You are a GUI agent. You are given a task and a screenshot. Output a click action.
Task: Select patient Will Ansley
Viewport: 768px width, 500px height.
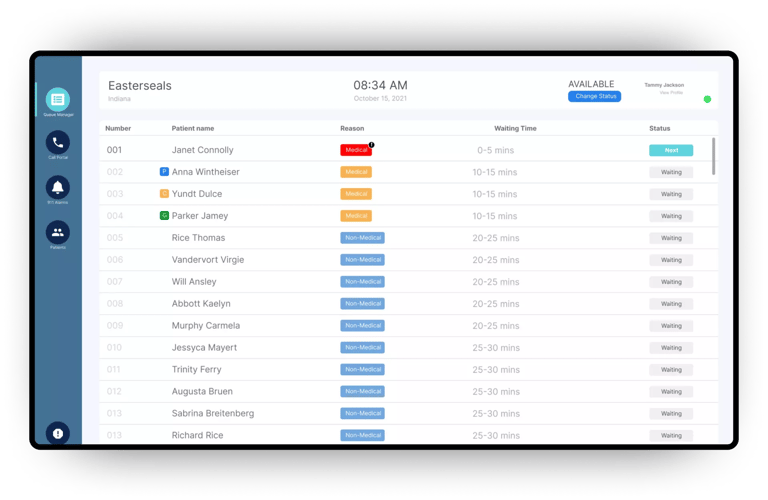point(194,282)
